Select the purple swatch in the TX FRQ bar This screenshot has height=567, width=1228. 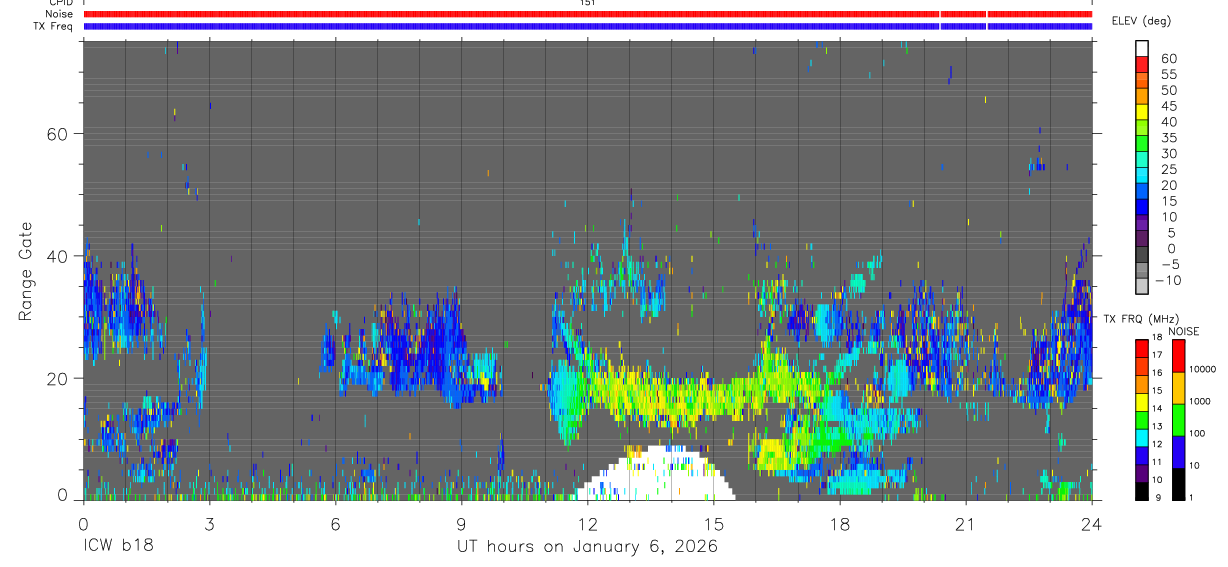point(1142,474)
